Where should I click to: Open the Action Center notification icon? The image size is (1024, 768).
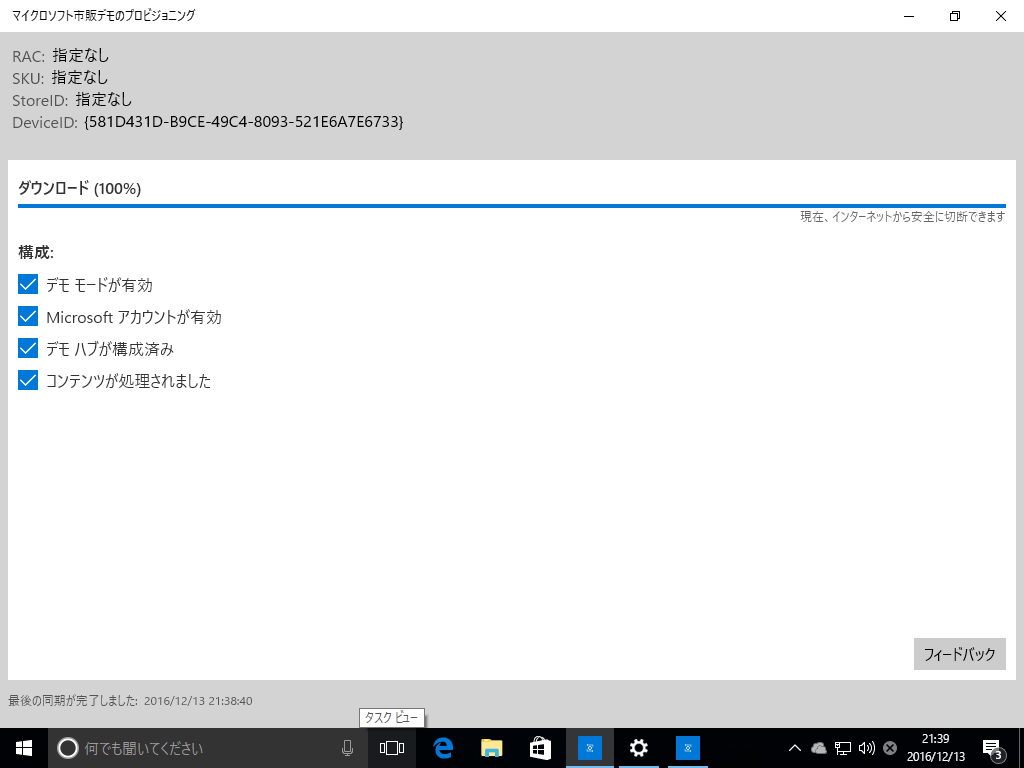[x=992, y=748]
